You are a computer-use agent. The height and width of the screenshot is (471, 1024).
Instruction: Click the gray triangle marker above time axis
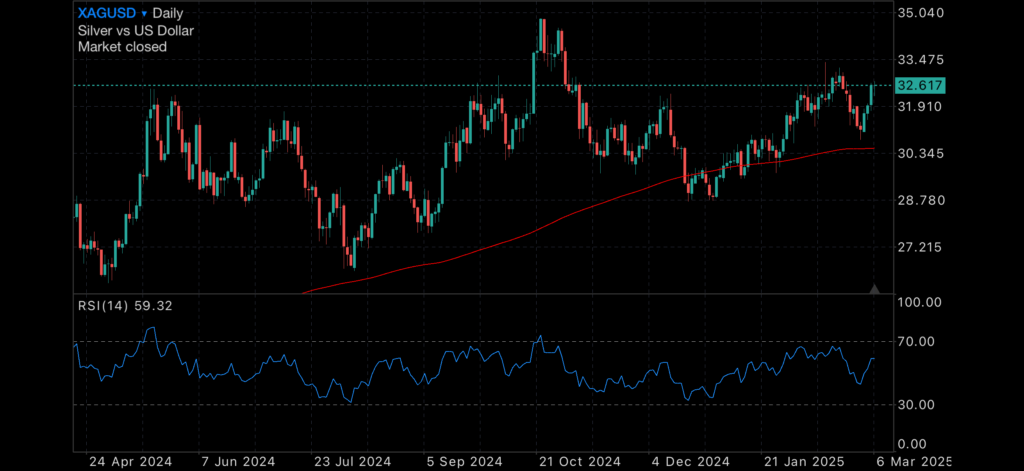click(x=875, y=289)
